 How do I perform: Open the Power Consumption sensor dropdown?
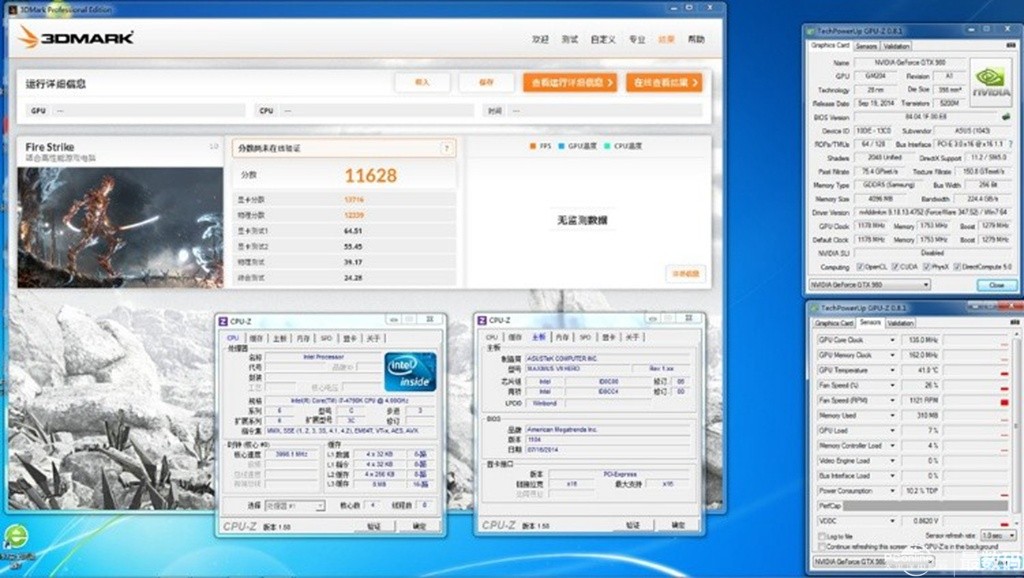click(892, 490)
